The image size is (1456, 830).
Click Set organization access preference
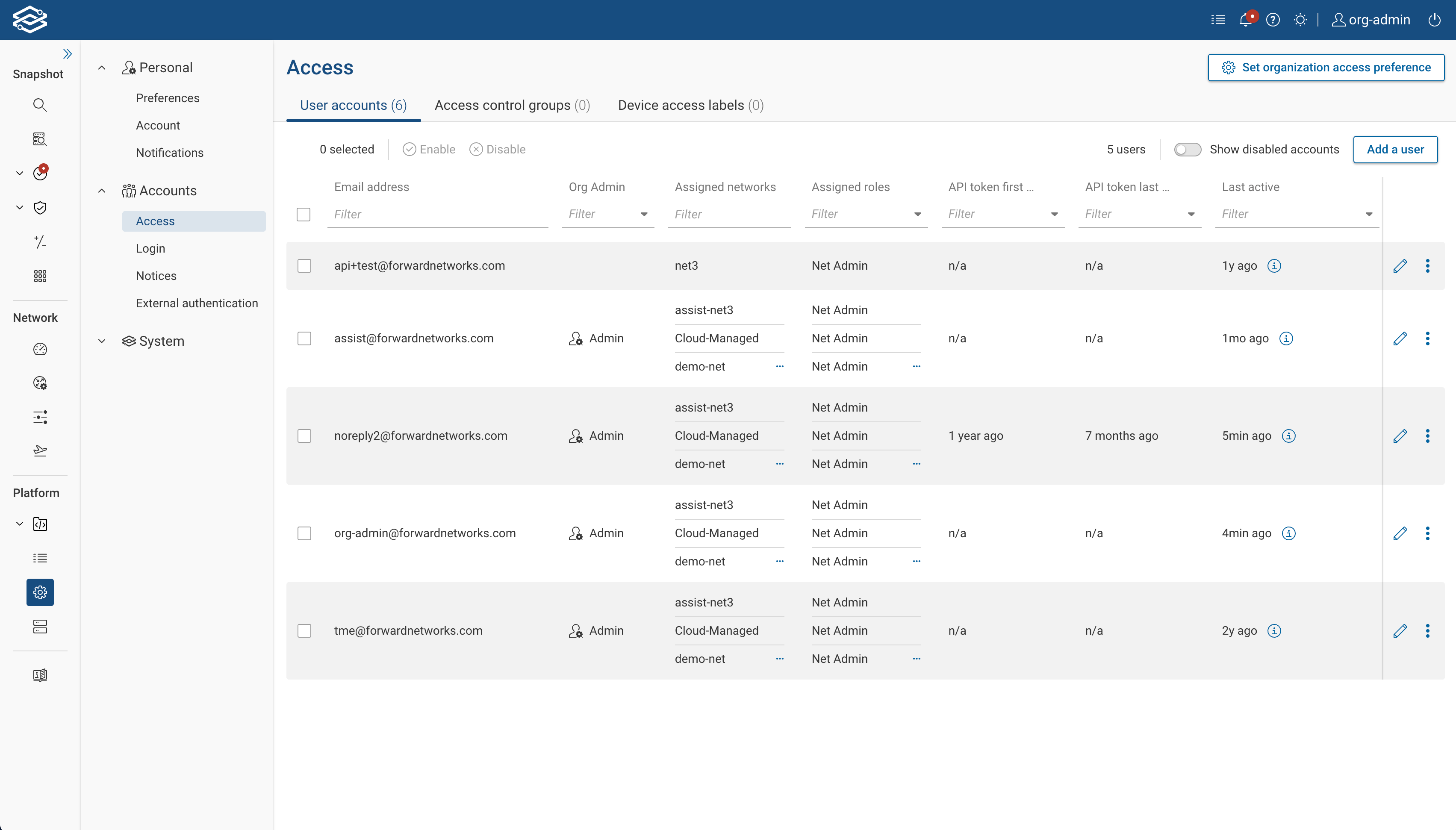(x=1326, y=68)
